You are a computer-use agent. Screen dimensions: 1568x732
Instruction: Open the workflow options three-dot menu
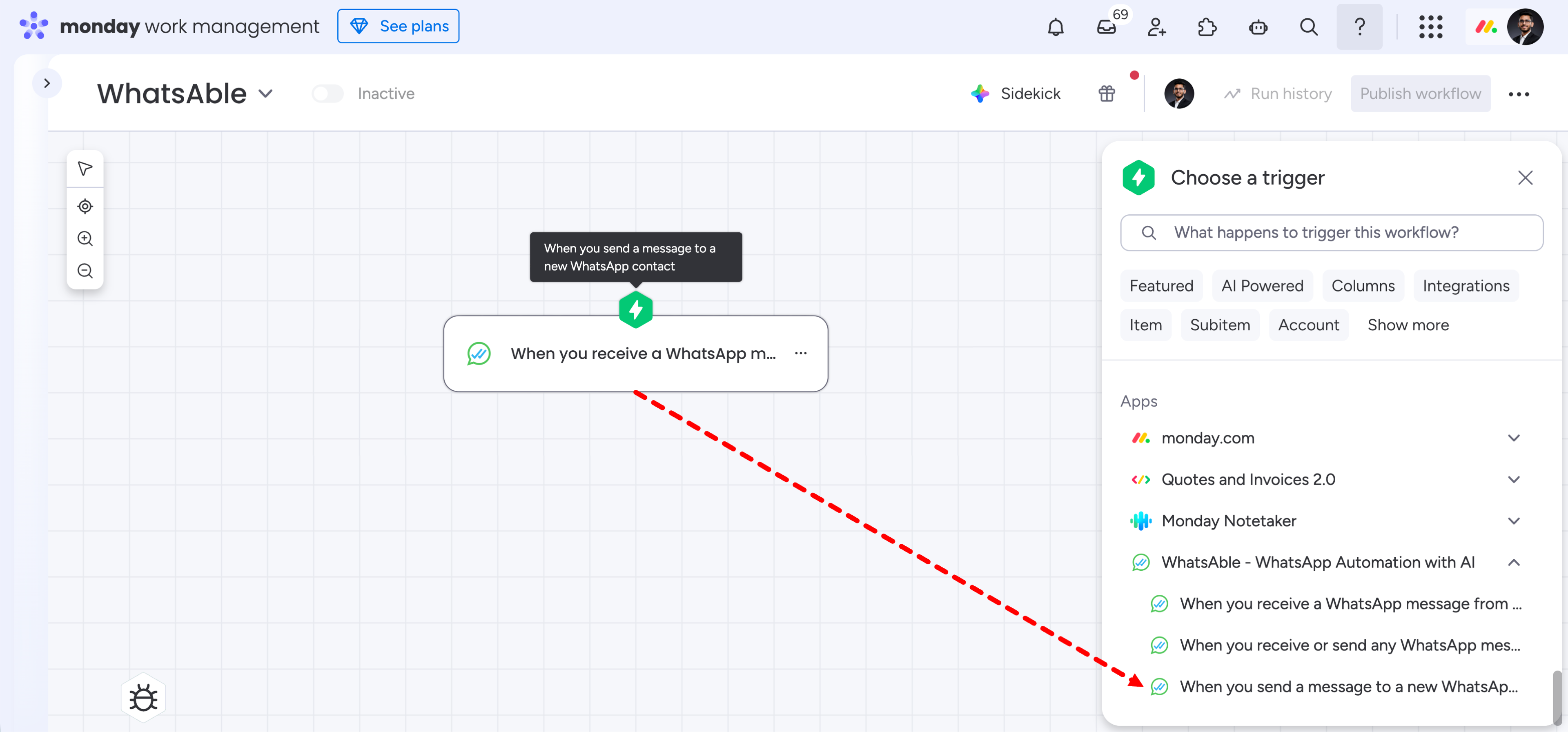pyautogui.click(x=1519, y=94)
